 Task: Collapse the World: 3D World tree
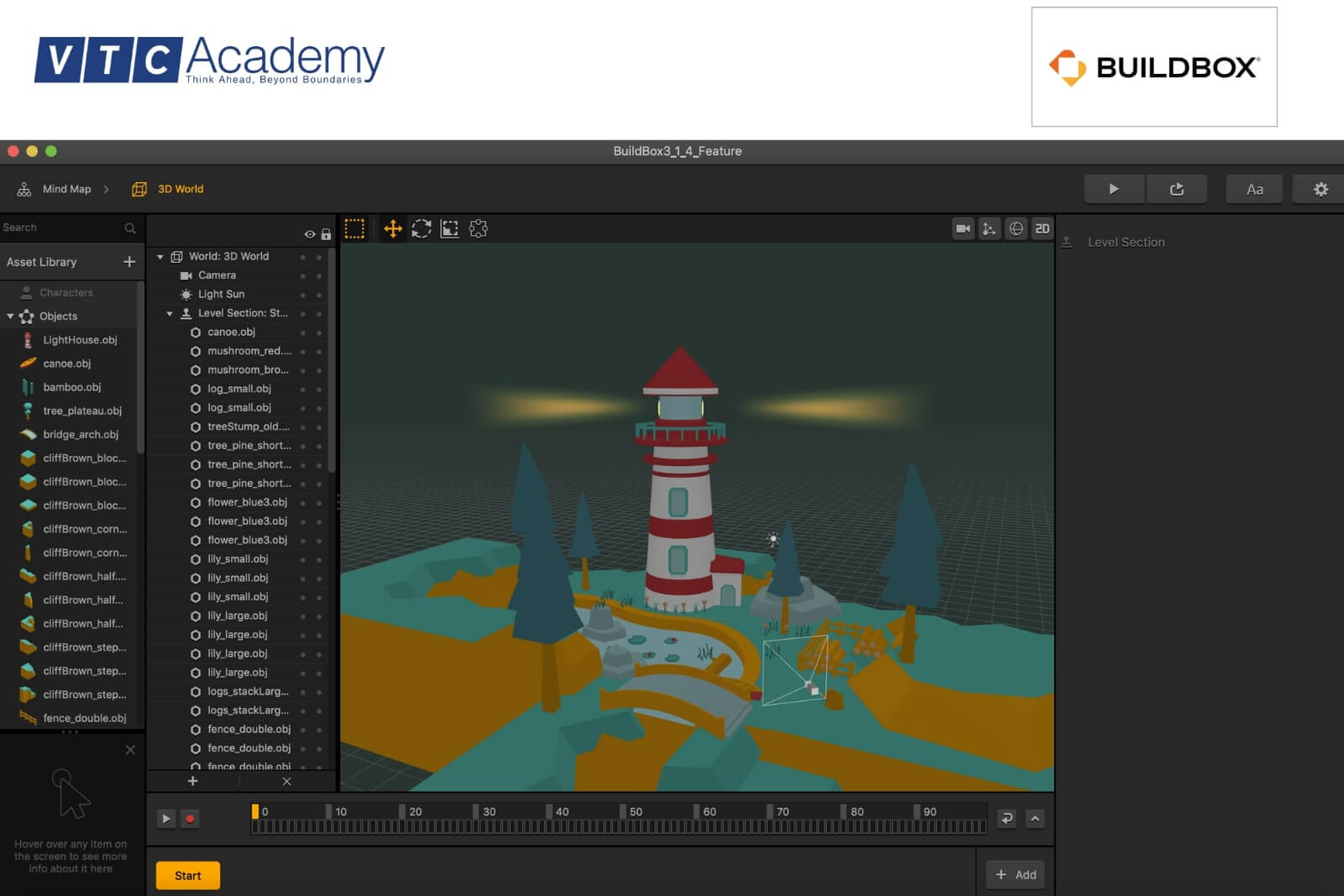[160, 257]
